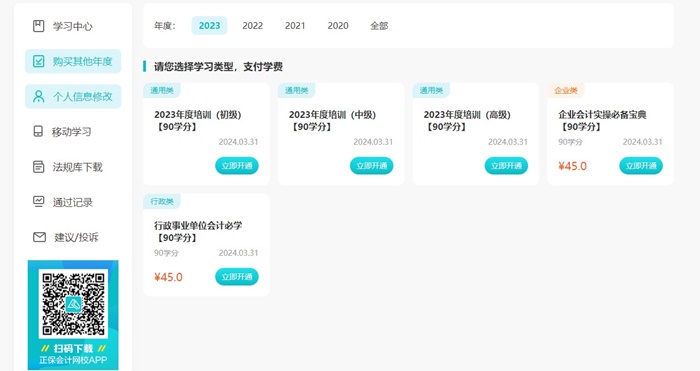700x371 pixels.
Task: Go to 购买其他年度 menu item
Action: pyautogui.click(x=73, y=61)
